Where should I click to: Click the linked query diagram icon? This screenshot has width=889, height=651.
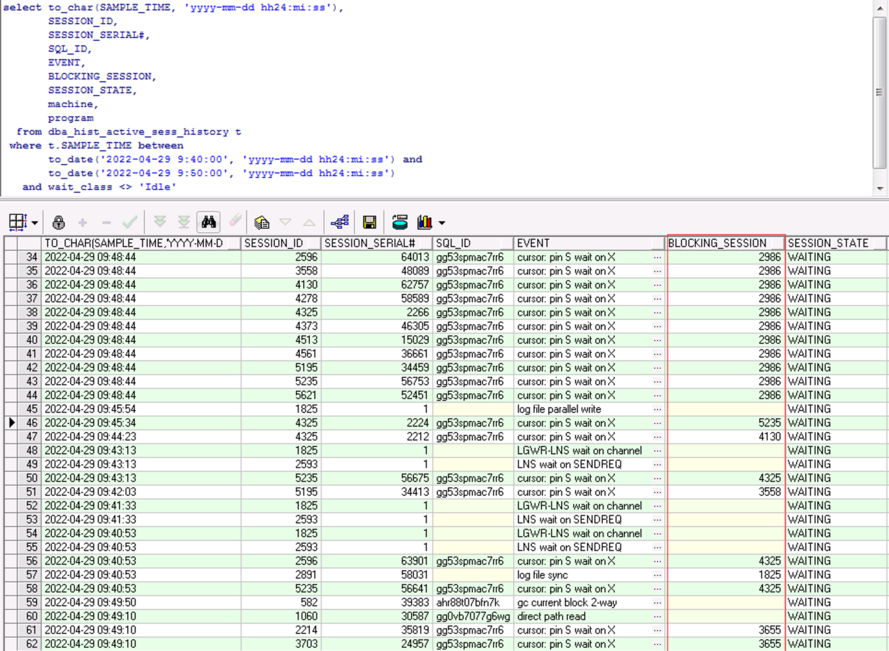(339, 222)
